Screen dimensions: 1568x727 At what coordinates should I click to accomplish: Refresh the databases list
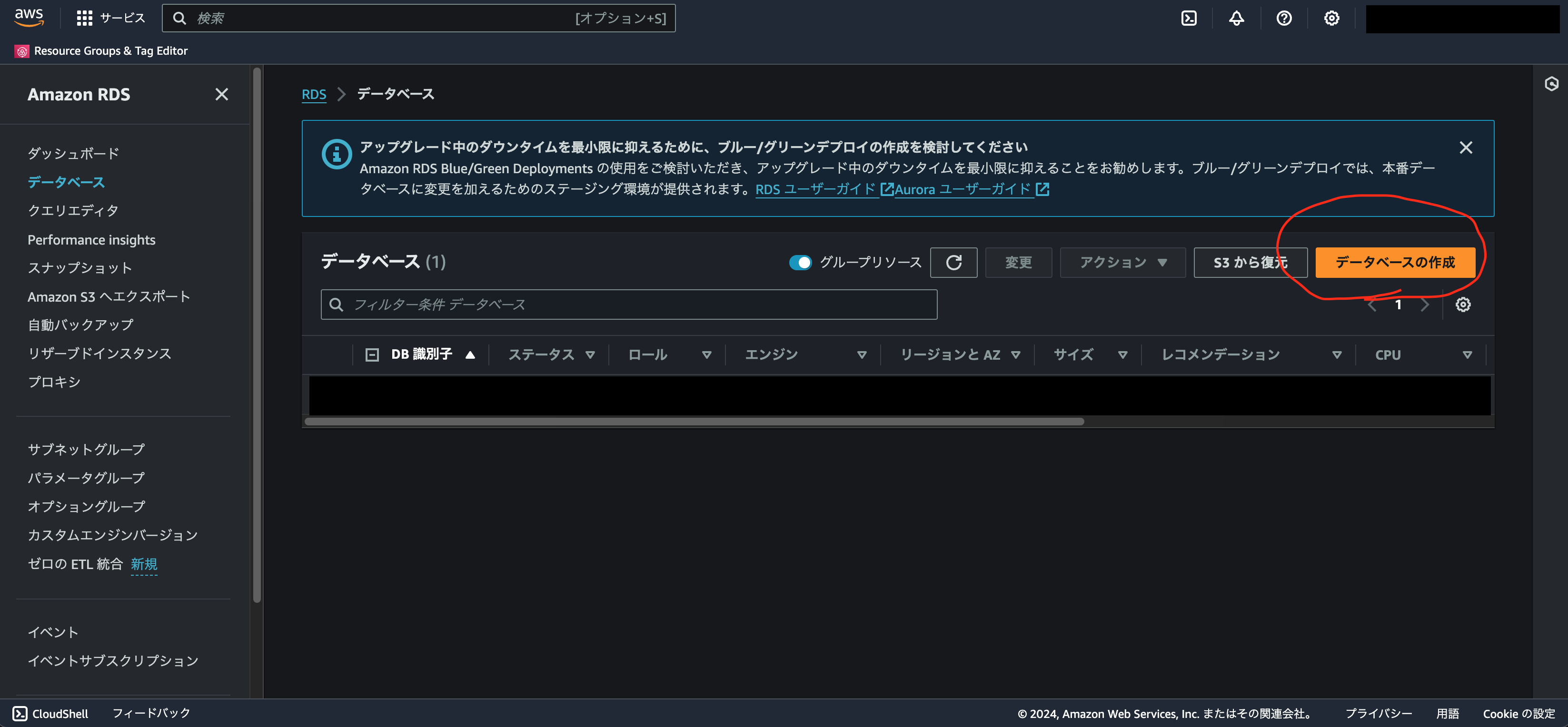pyautogui.click(x=953, y=262)
